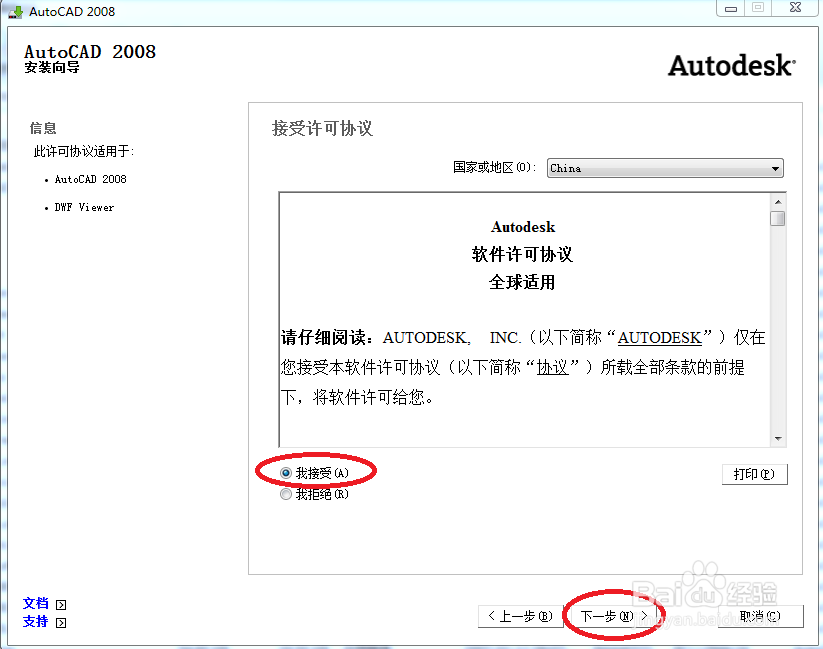Open the 文档 link
The height and width of the screenshot is (649, 823).
point(36,603)
